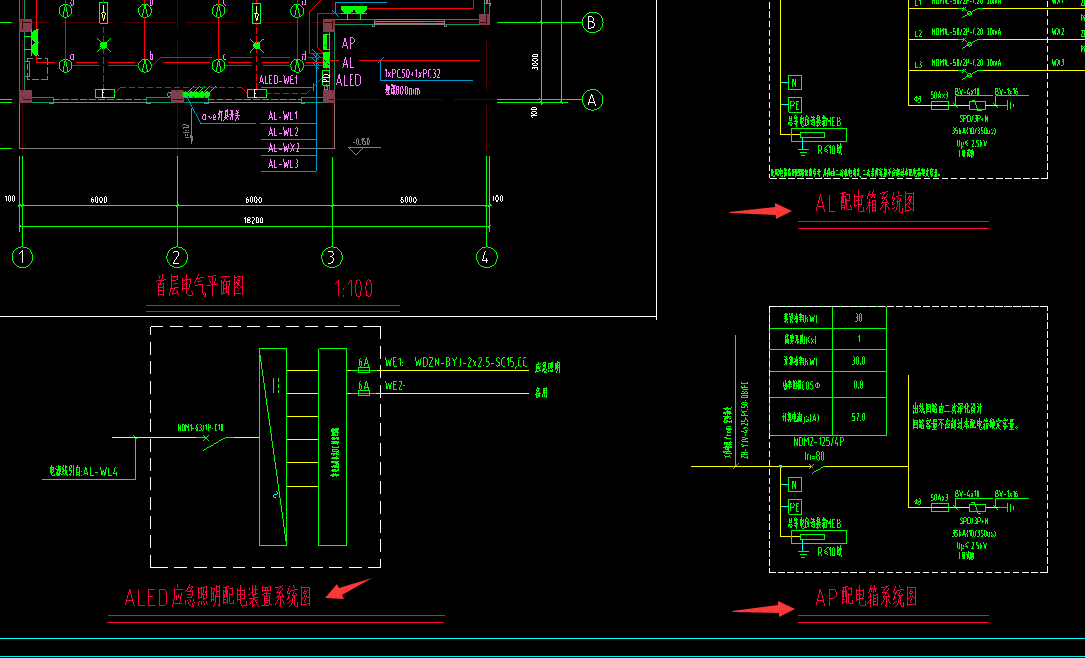Click table value 30.0 in AP diagram
Viewport: 1085px width, 658px height.
tap(859, 360)
